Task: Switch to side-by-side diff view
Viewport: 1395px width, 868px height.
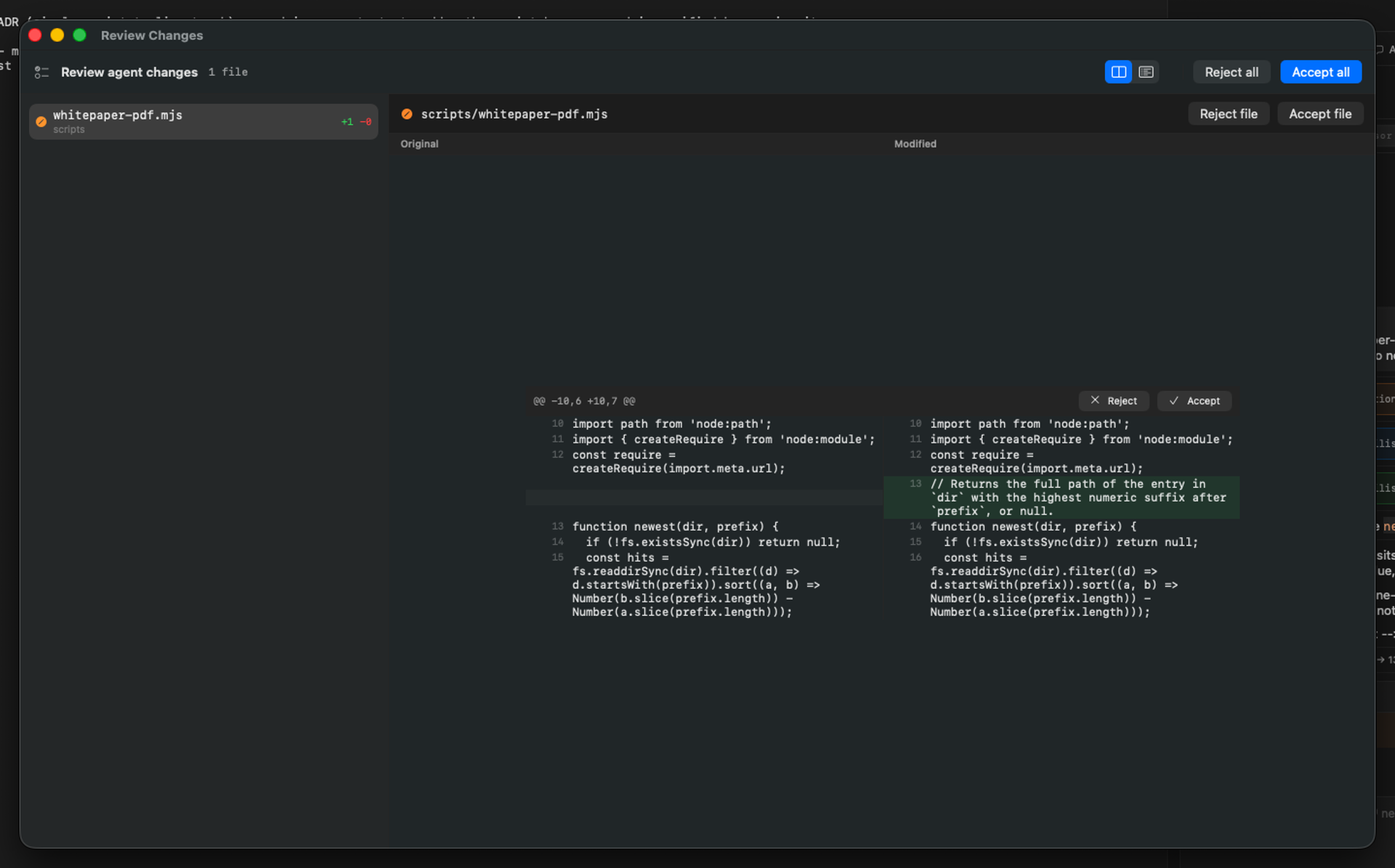Action: (x=1118, y=72)
